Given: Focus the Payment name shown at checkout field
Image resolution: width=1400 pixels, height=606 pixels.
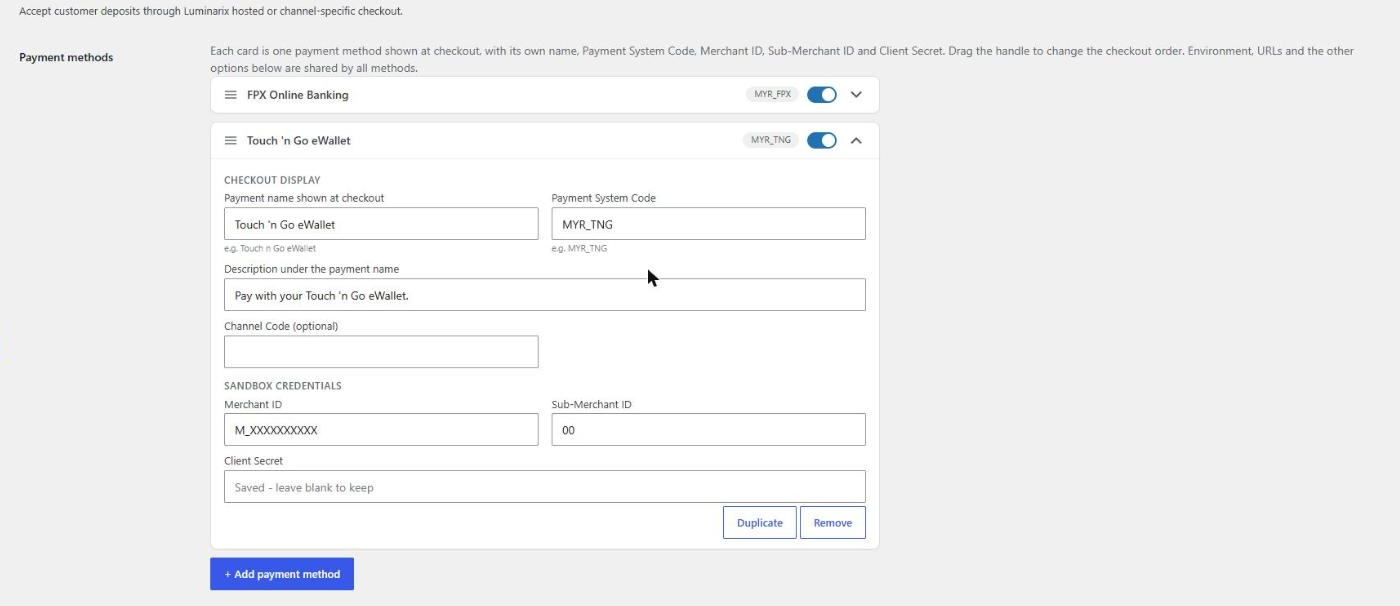Looking at the screenshot, I should point(381,224).
